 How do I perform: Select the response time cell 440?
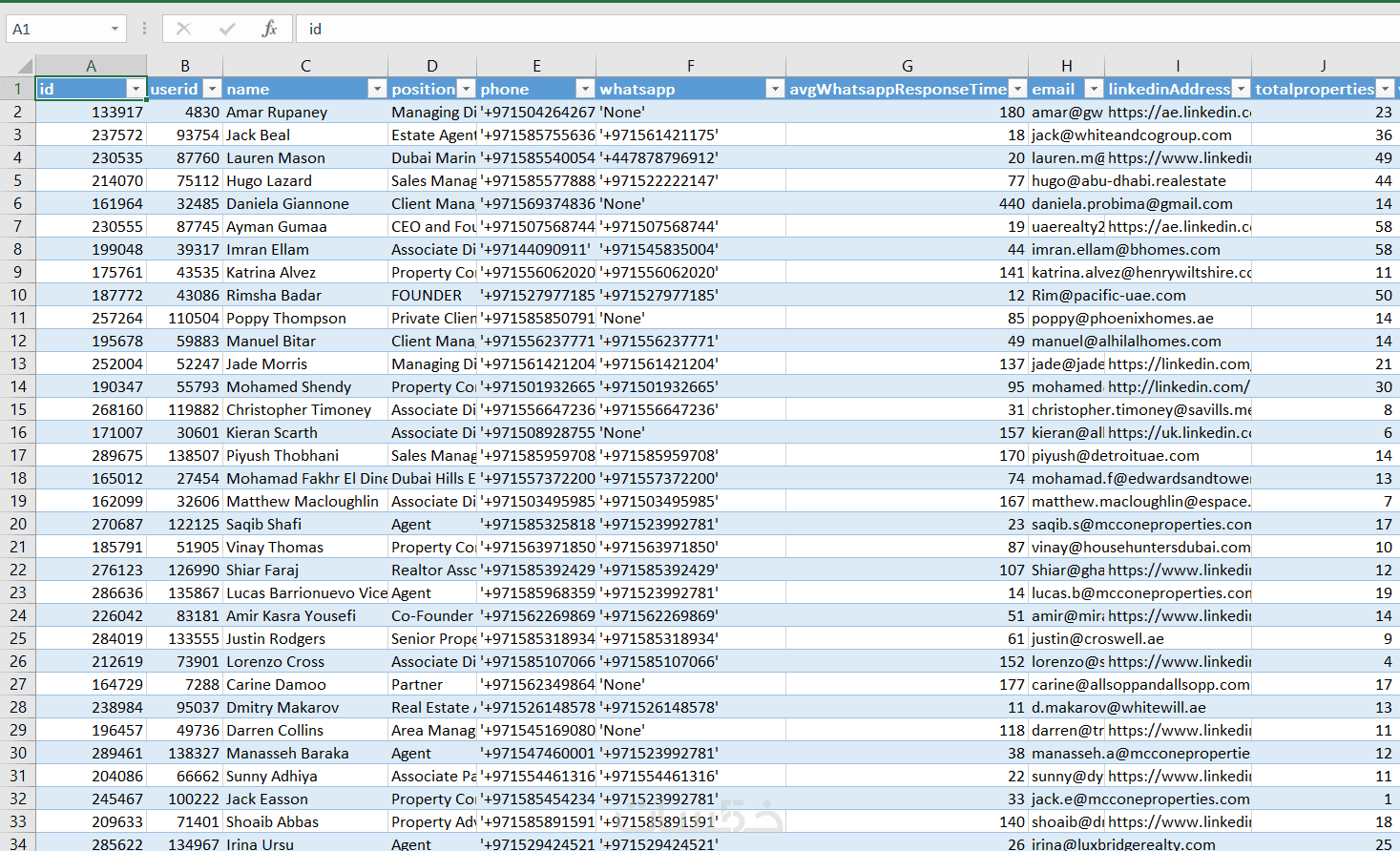point(908,203)
